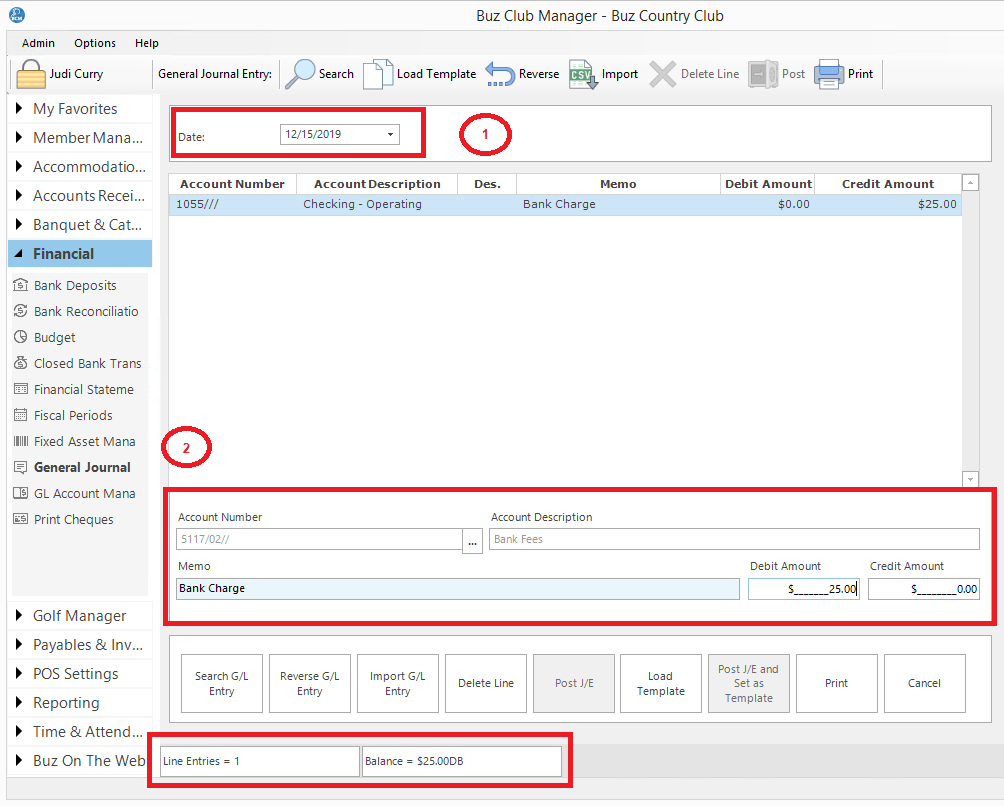Open Bank Deposits in Financial menu
The width and height of the screenshot is (1004, 806).
[x=75, y=286]
